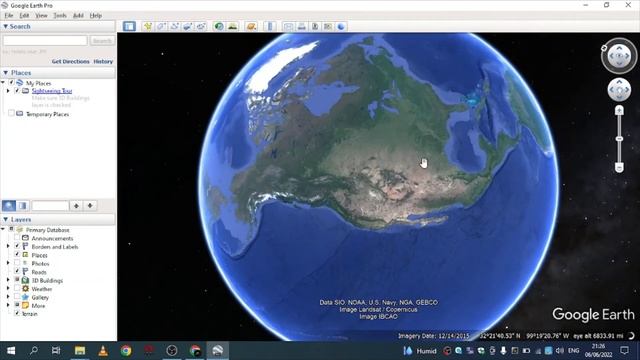Uncheck the Sightseeing Tour checkbox
This screenshot has width=640, height=360.
click(17, 91)
